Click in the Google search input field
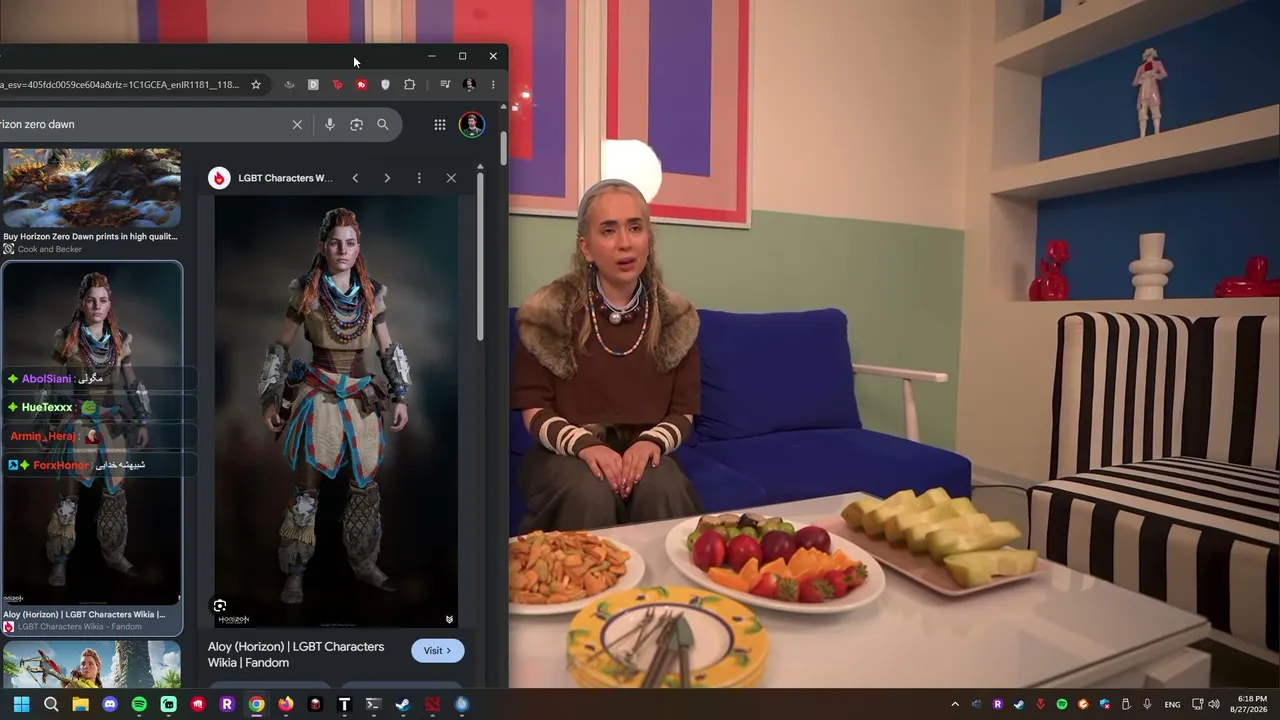 [x=145, y=124]
